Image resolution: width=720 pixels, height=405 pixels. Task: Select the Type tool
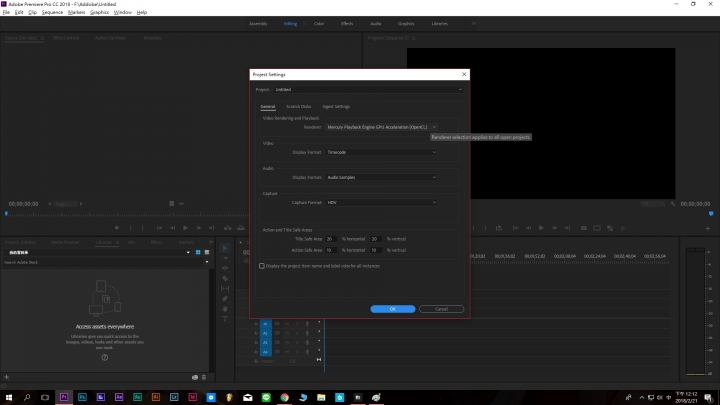point(225,319)
